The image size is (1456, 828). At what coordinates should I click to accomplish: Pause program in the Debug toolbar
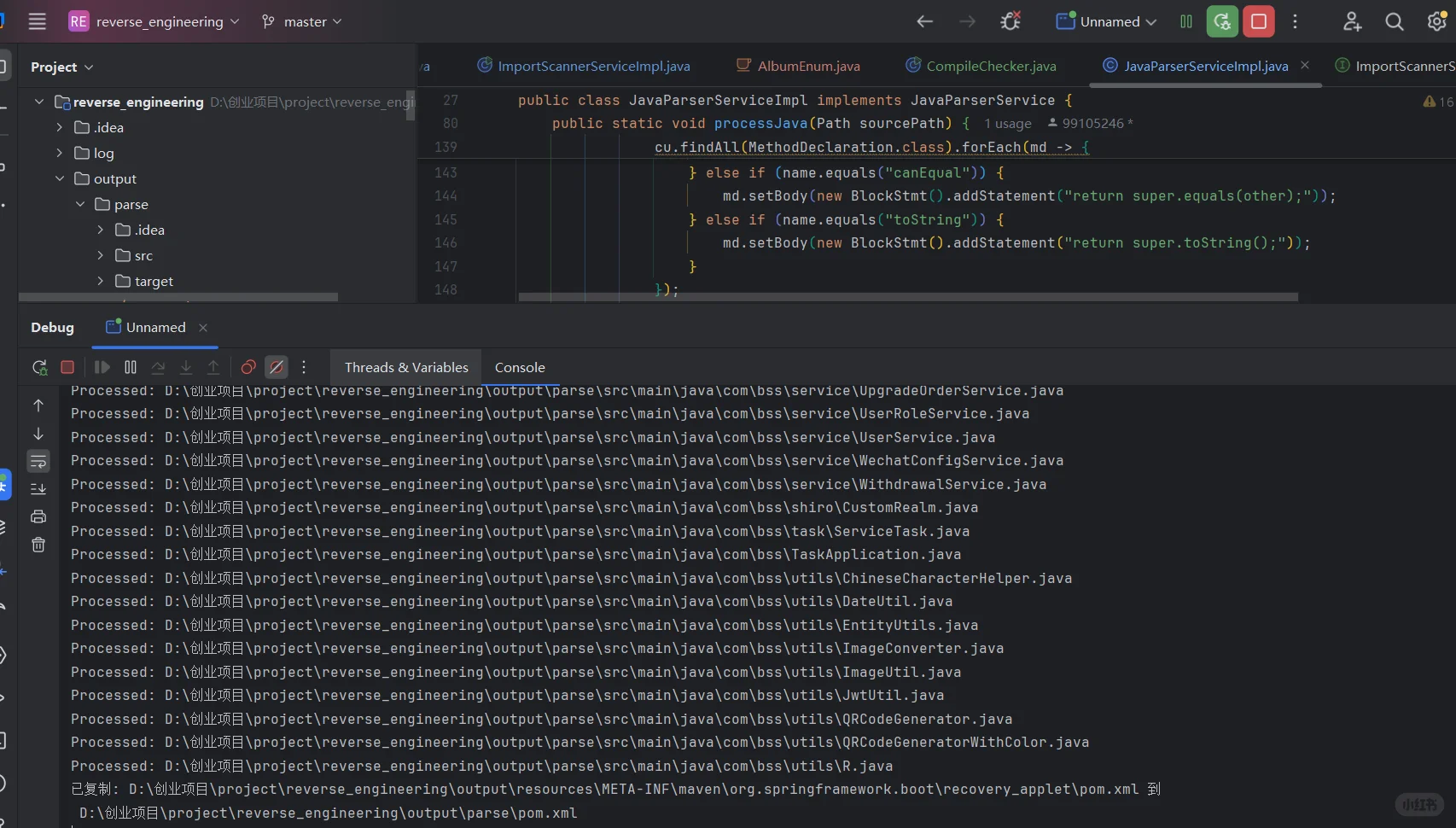tap(131, 367)
